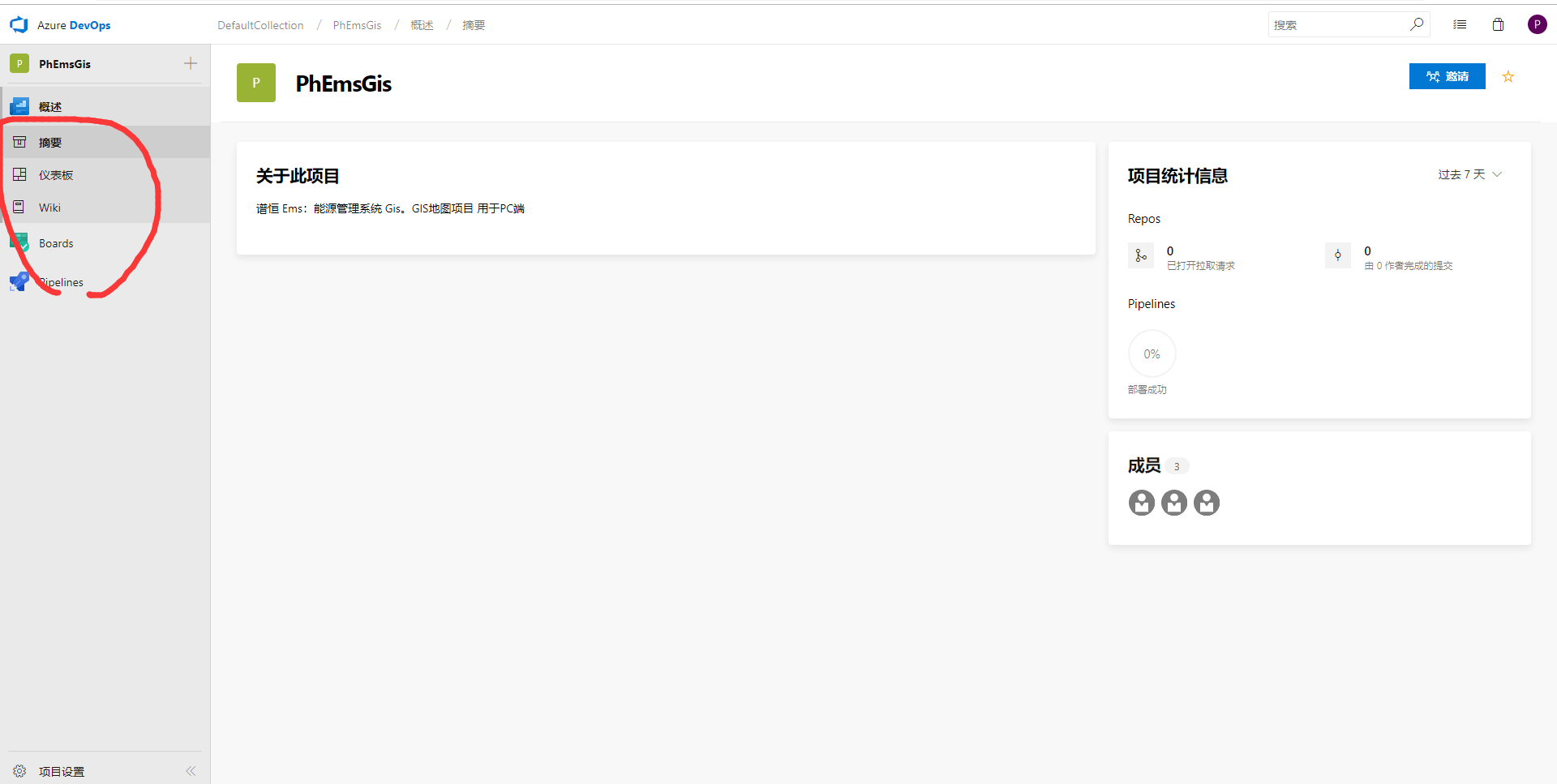1557x784 pixels.
Task: Click the 0% deployment success circle
Action: 1152,354
